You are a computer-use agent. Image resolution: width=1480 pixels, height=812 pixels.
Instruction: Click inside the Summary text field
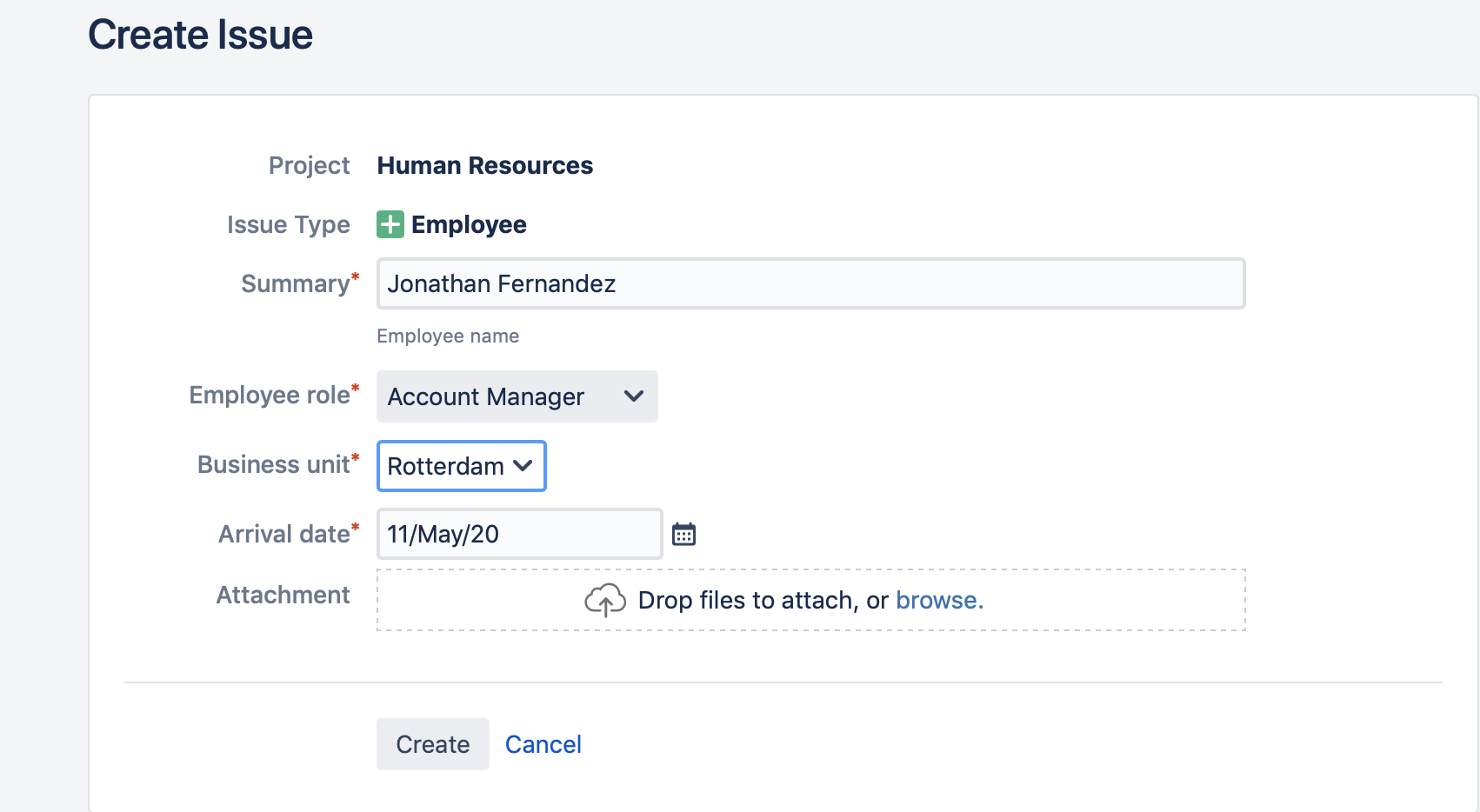pos(809,283)
